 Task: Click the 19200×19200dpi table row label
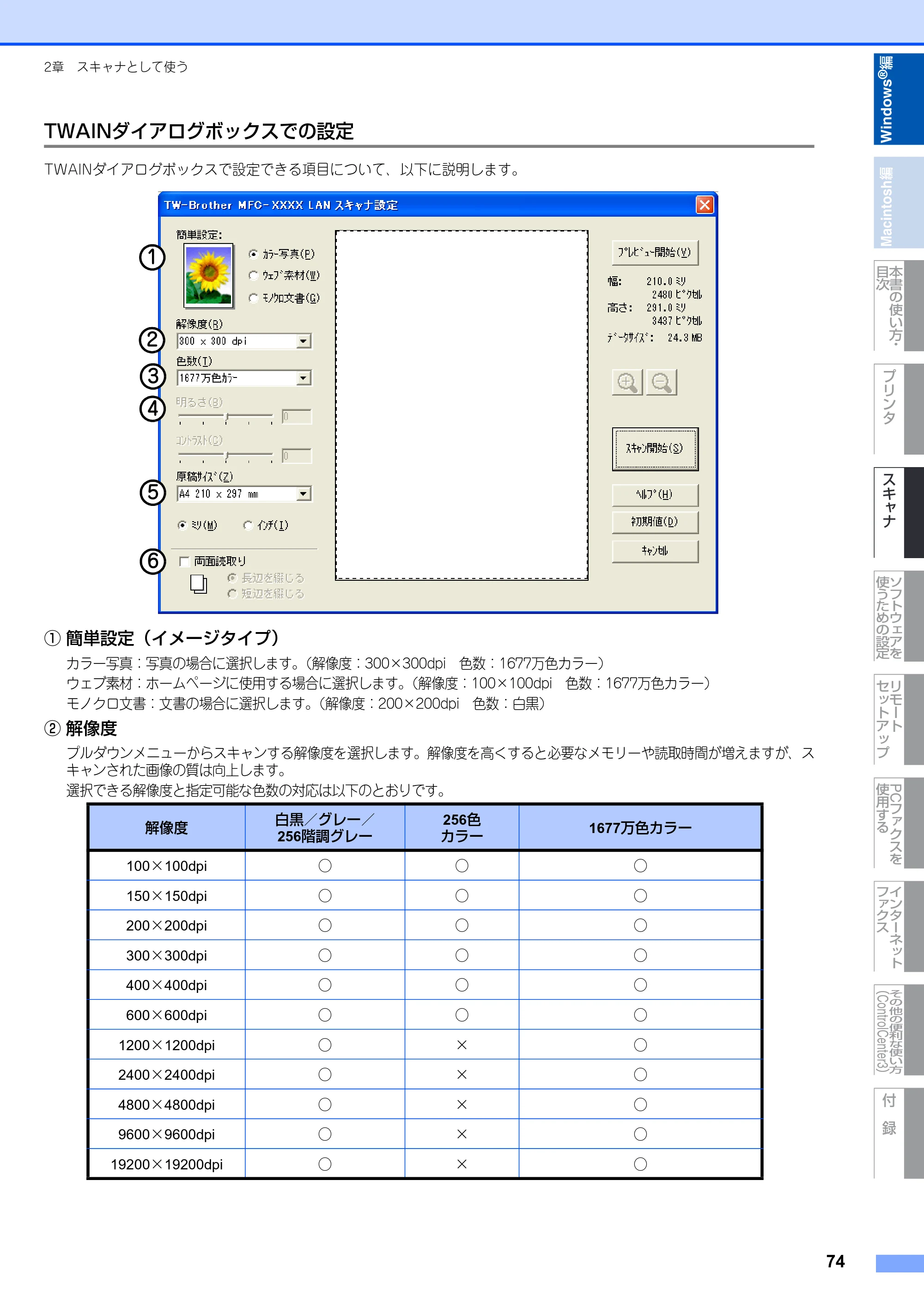(x=166, y=1164)
